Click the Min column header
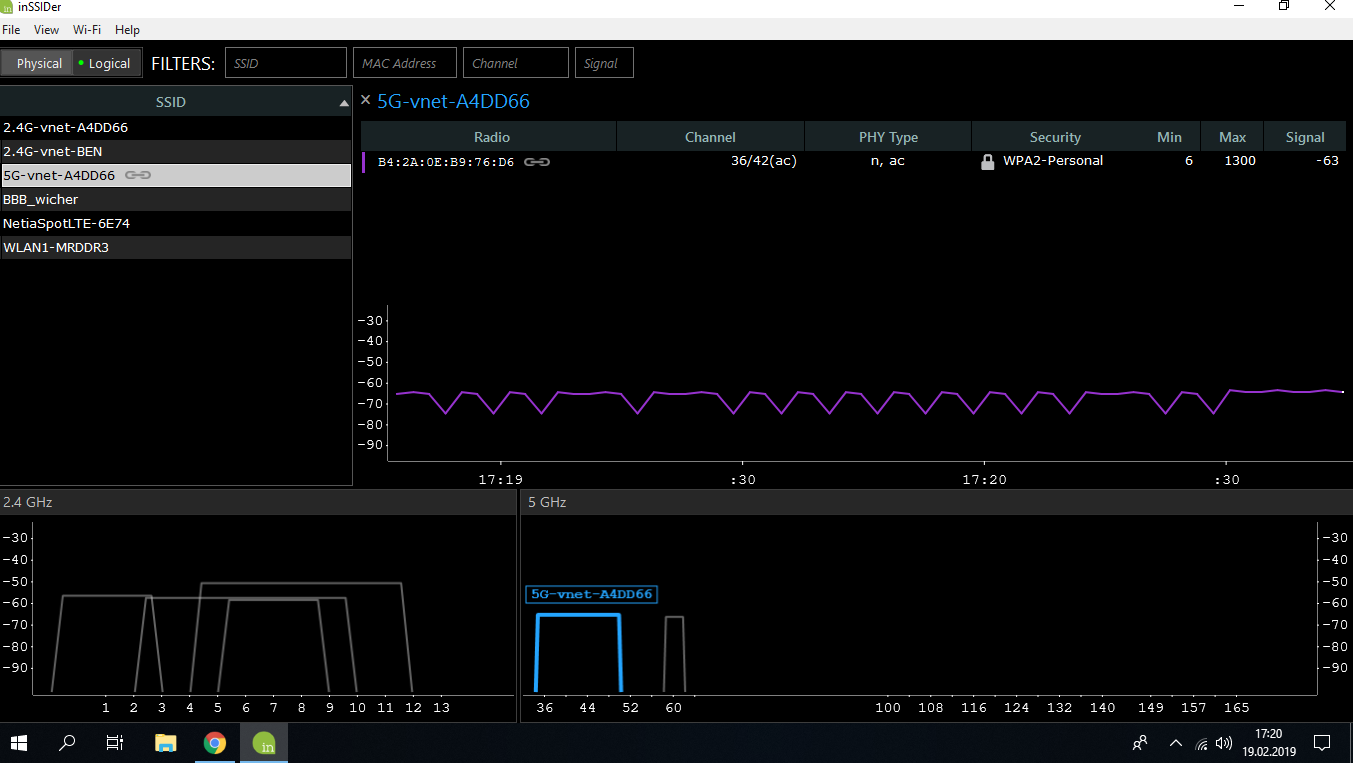The width and height of the screenshot is (1353, 763). (1169, 137)
